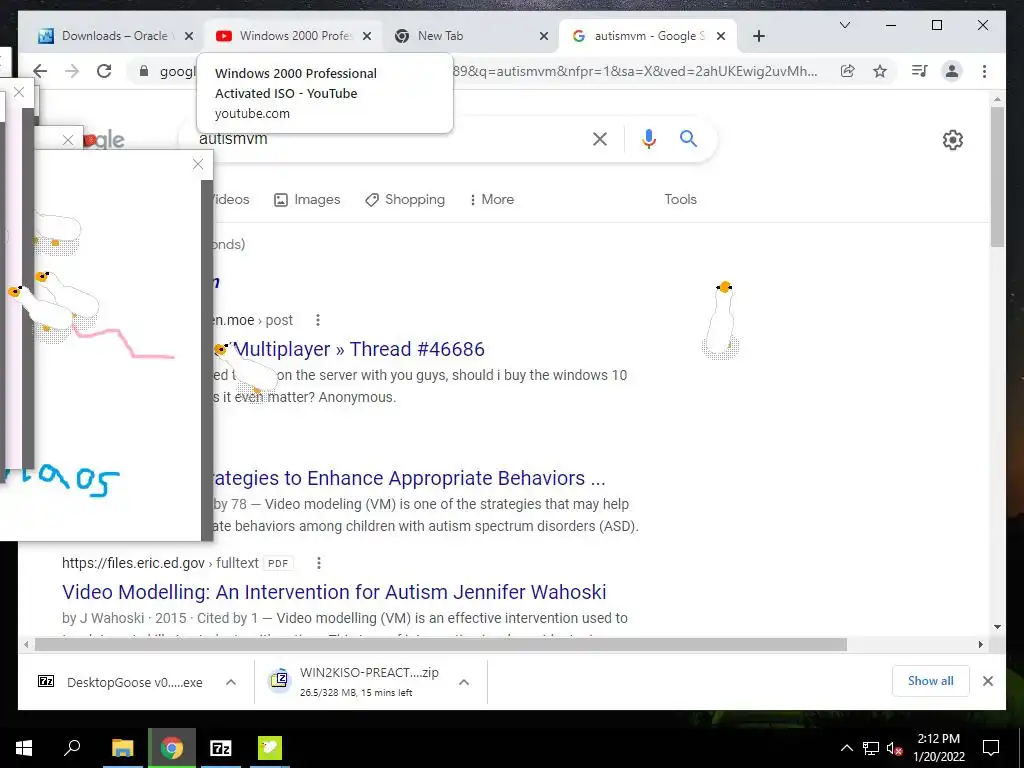
Task: Click Show all downloads
Action: pyautogui.click(x=931, y=681)
